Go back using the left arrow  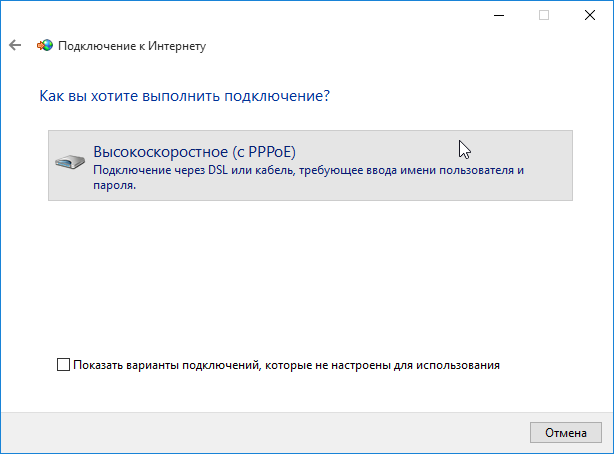[15, 45]
